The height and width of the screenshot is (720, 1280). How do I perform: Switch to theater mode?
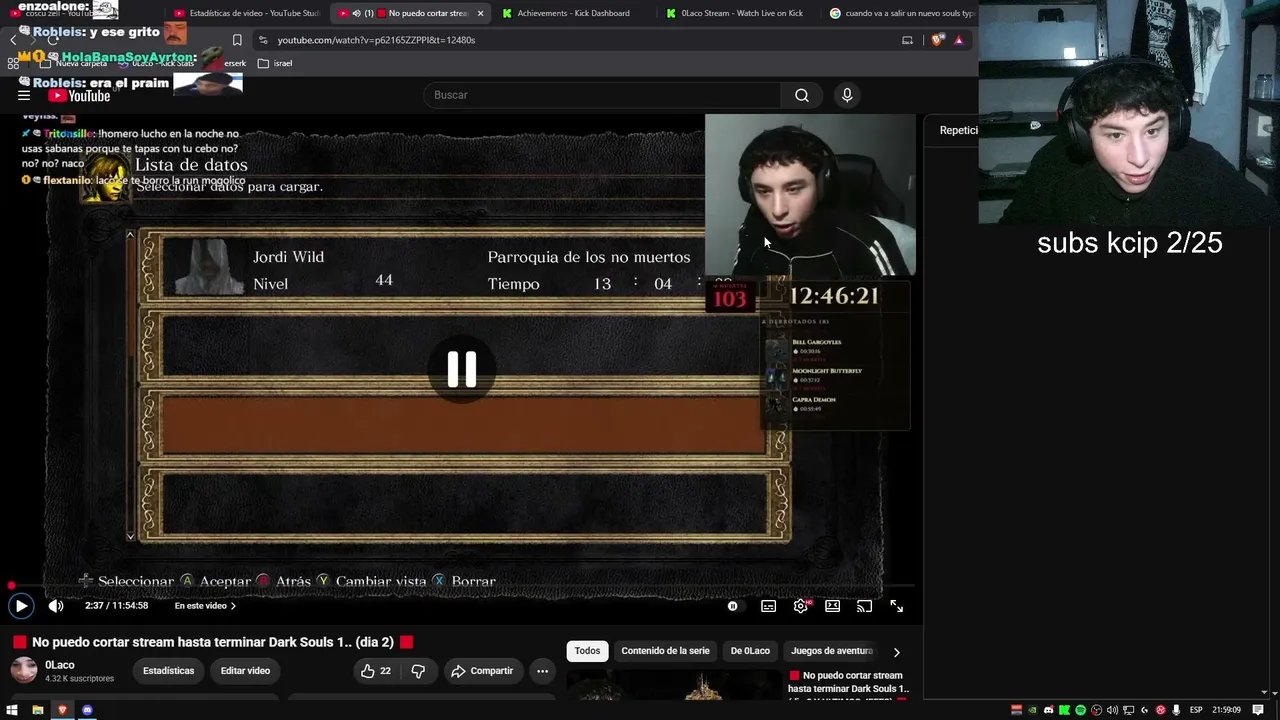coord(832,606)
